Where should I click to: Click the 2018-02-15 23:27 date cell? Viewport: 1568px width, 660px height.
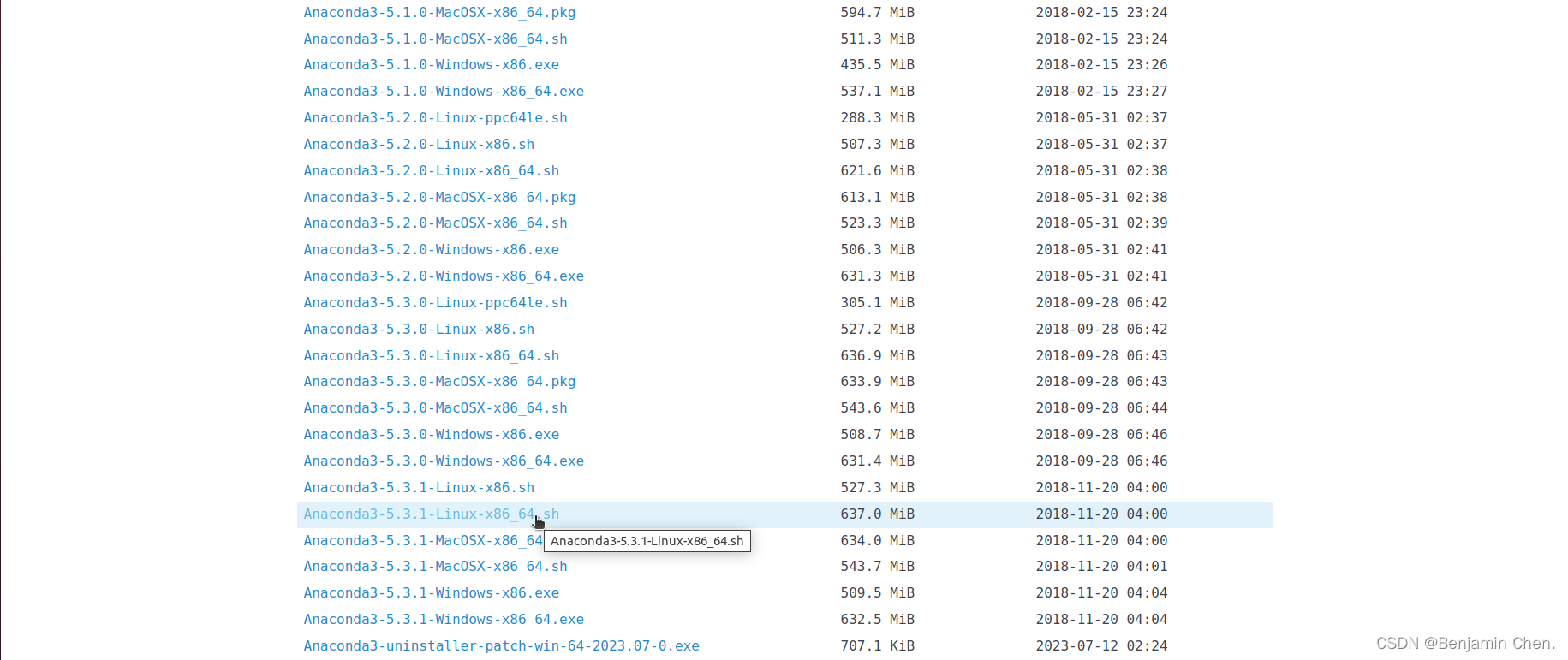[x=1101, y=92]
